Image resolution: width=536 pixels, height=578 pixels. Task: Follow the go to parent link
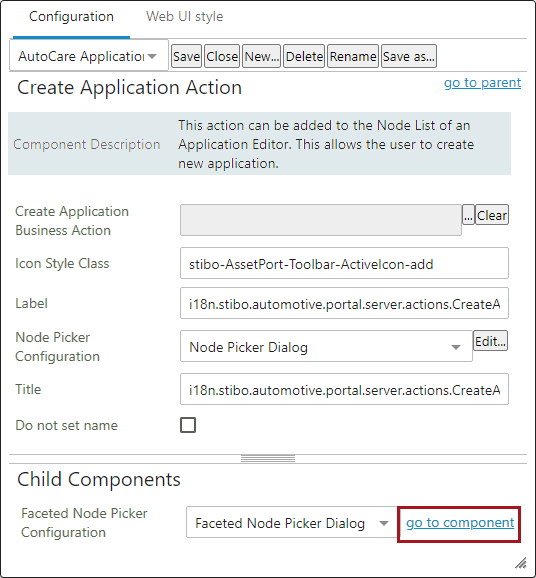(x=483, y=83)
